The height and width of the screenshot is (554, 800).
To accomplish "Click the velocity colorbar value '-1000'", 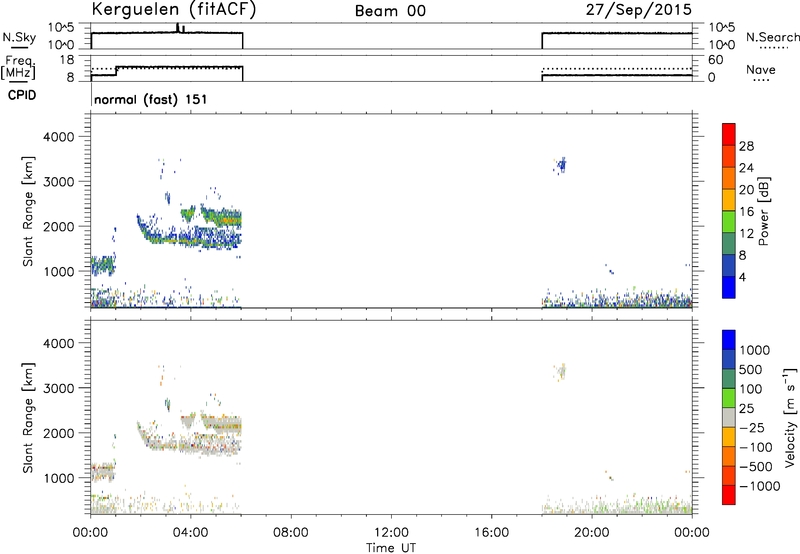I will pos(760,486).
